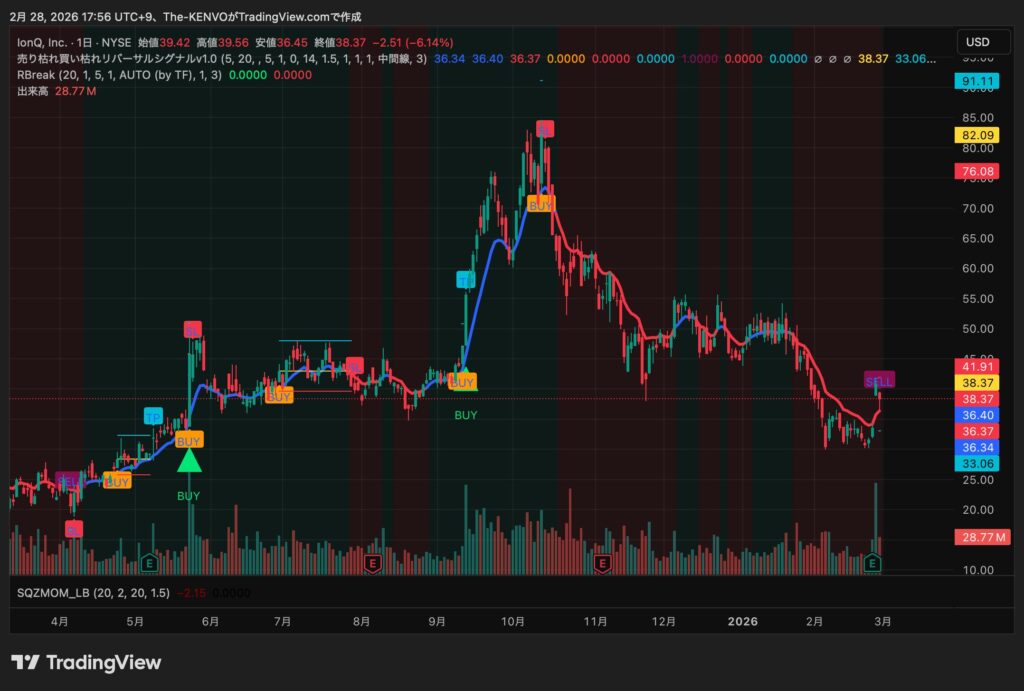Select the 出来高 volume legend

(x=36, y=91)
